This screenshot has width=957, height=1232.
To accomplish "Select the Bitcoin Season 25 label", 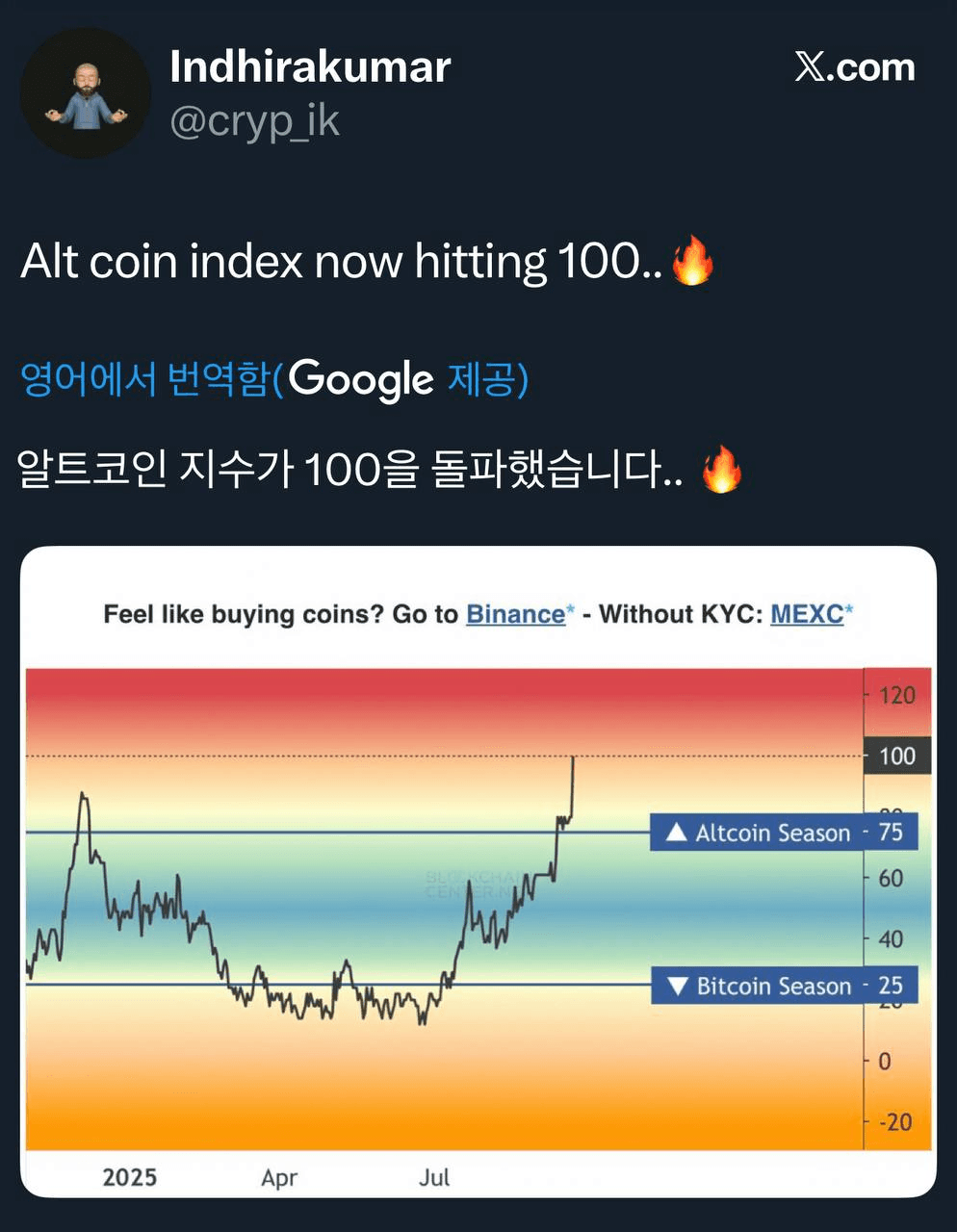I will point(784,986).
